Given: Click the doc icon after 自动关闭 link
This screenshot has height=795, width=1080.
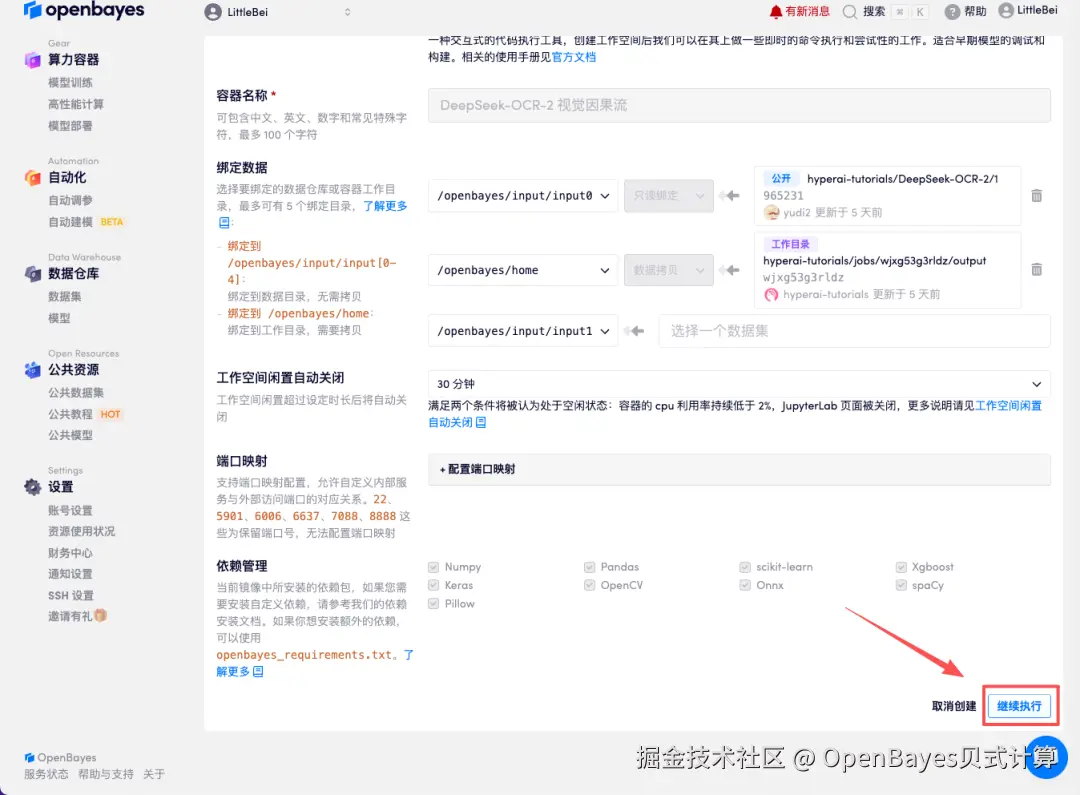Looking at the screenshot, I should point(481,422).
